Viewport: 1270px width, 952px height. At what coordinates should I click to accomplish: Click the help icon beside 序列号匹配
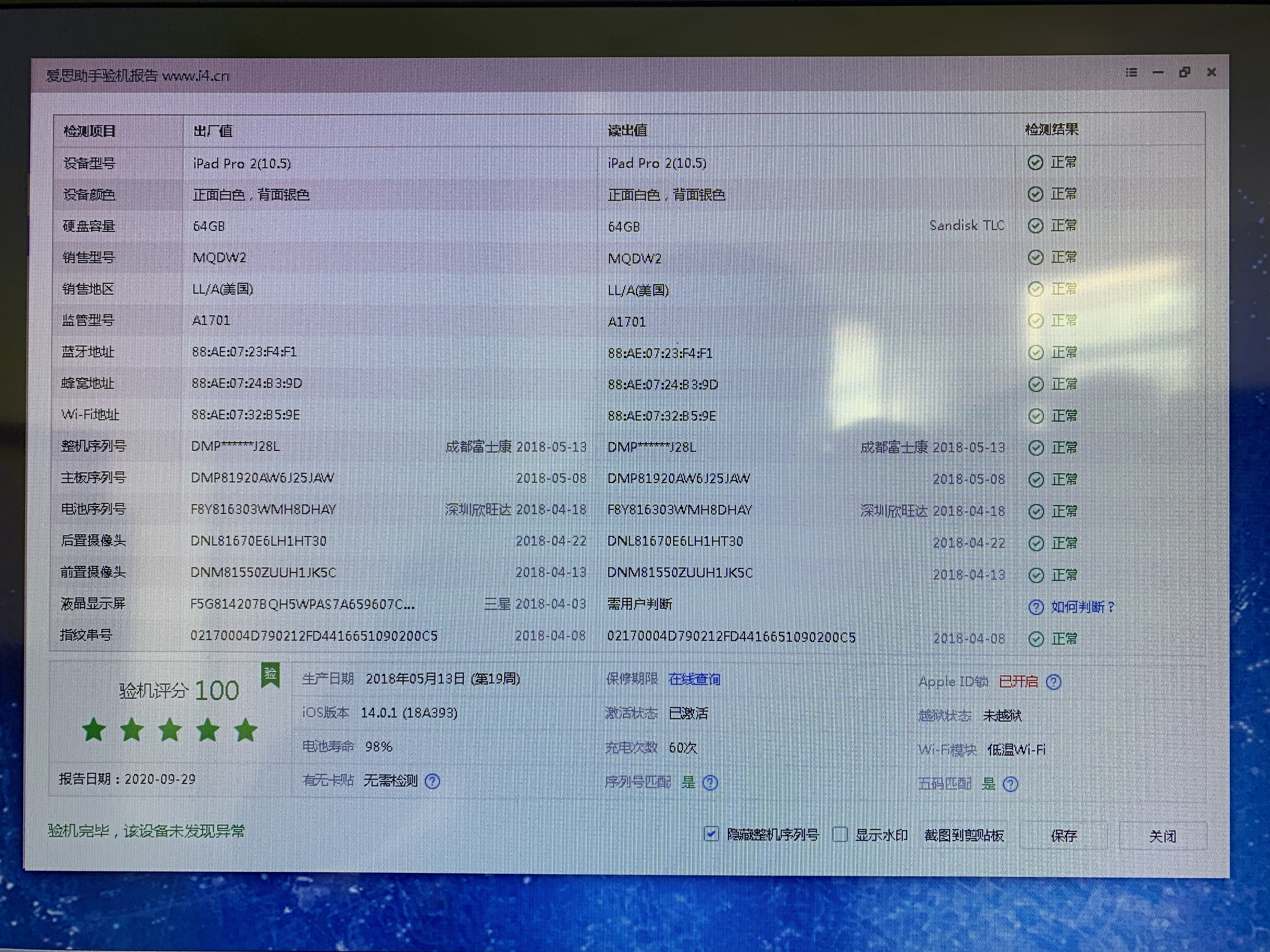click(710, 783)
